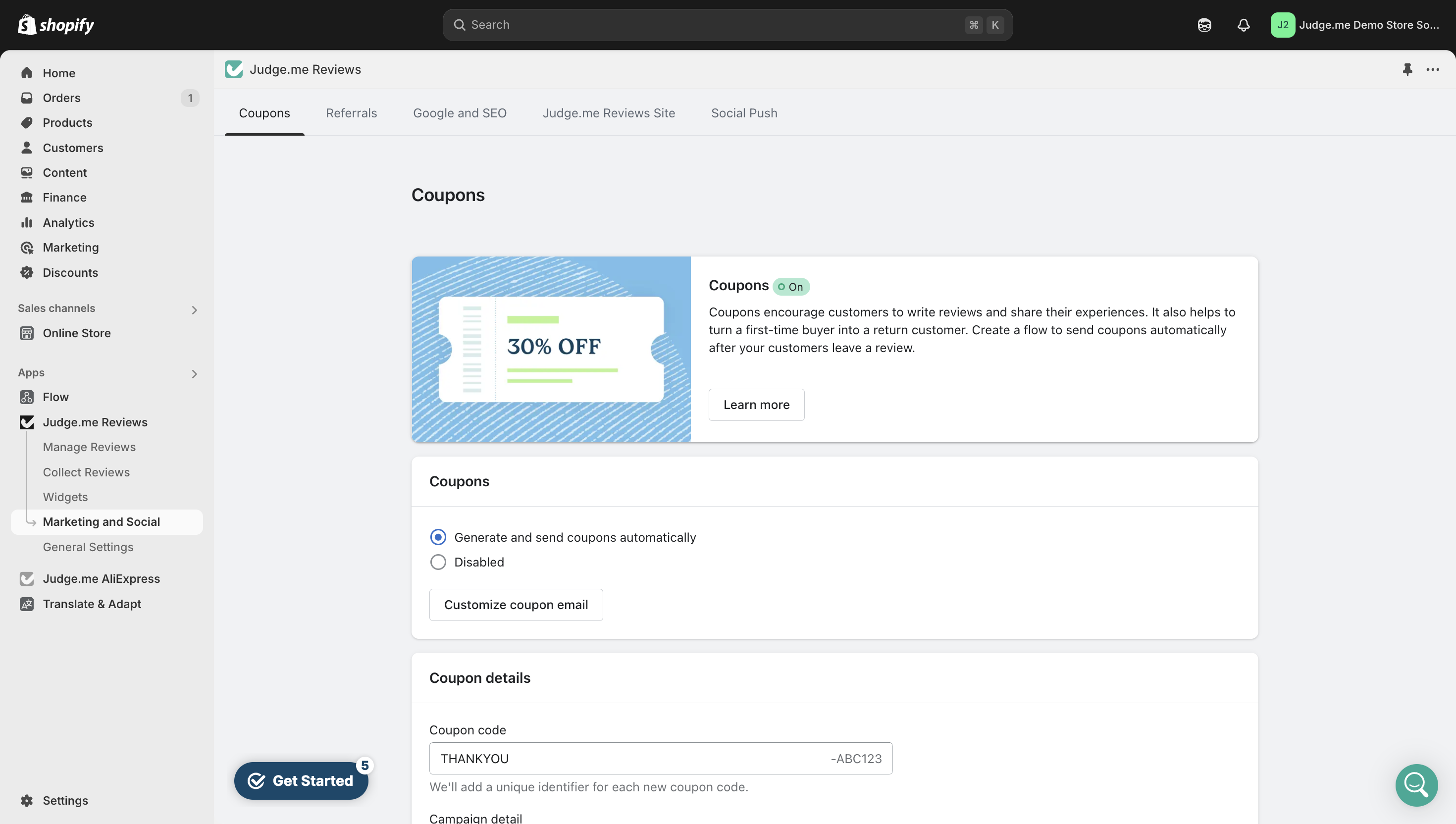This screenshot has height=824, width=1456.
Task: Switch to the Coupons tab
Action: pos(264,113)
